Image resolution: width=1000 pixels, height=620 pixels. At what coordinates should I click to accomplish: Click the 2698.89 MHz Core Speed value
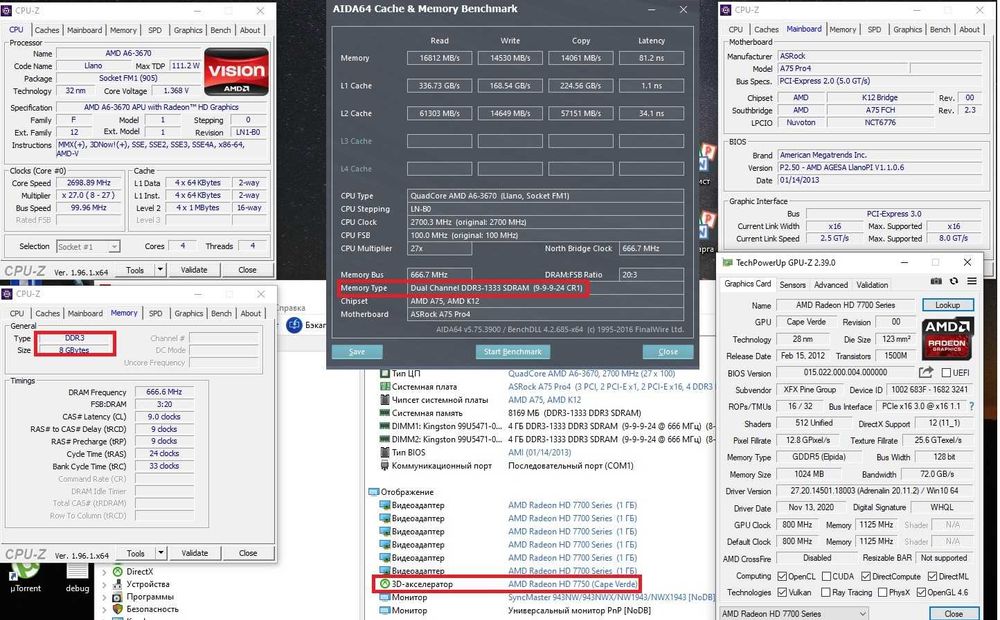tap(89, 182)
